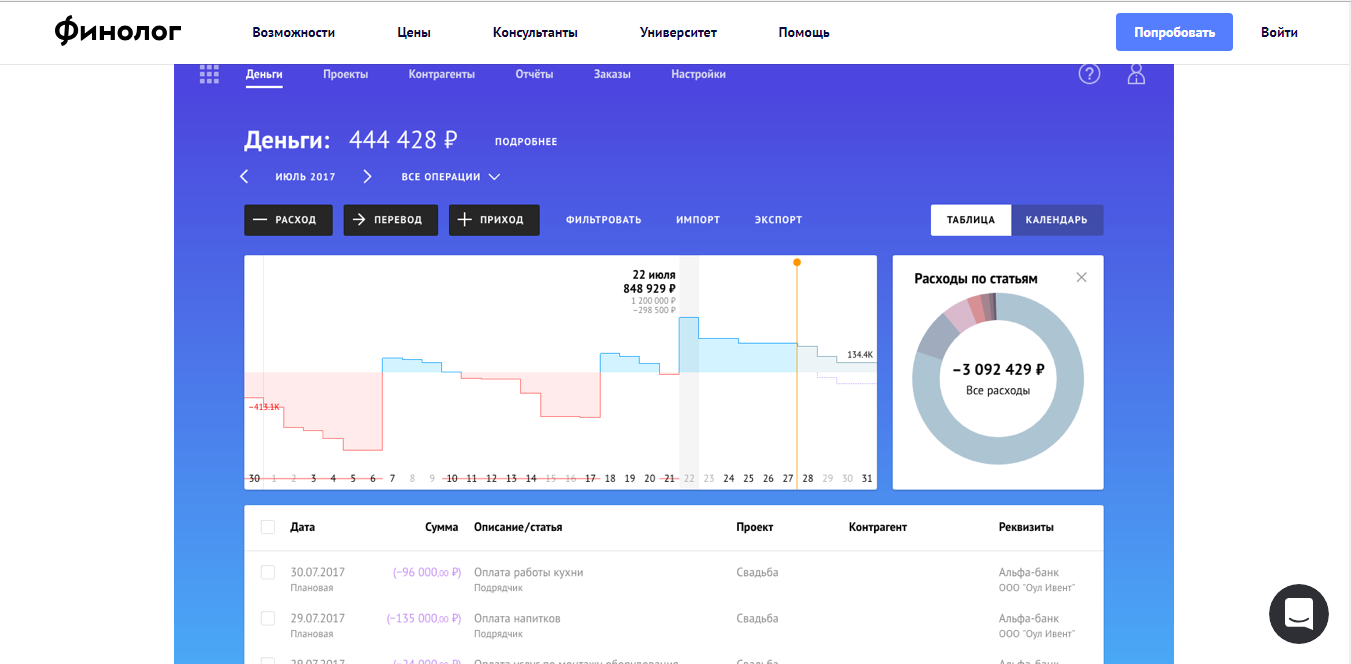Click Экспорт

(x=778, y=220)
